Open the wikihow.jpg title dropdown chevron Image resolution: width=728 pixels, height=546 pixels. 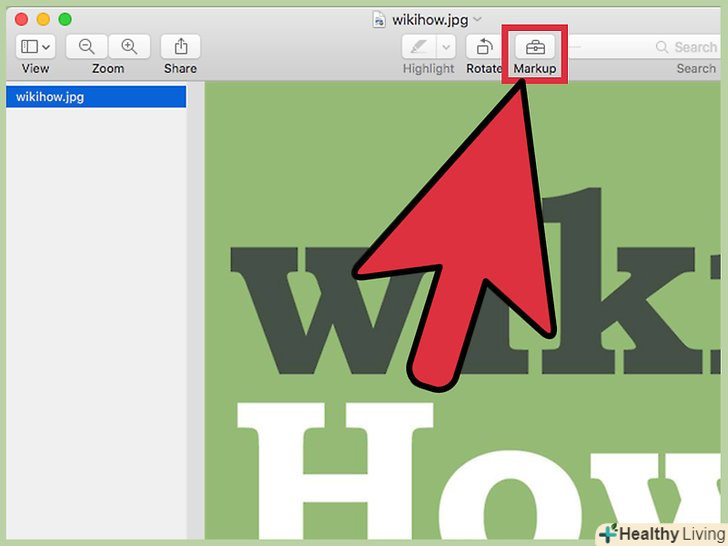(477, 20)
